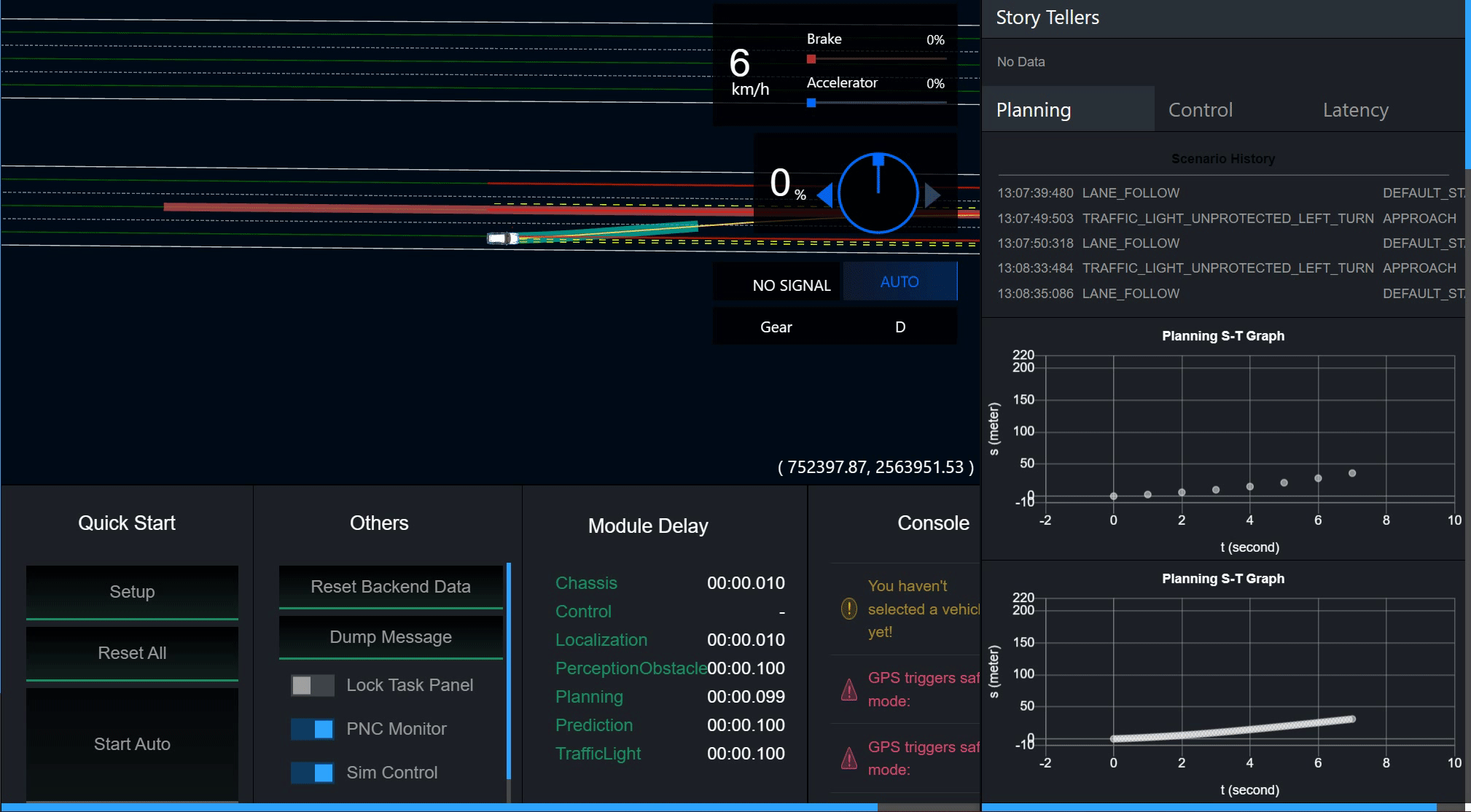Image resolution: width=1471 pixels, height=812 pixels.
Task: Open the Latency tab
Action: 1355,110
